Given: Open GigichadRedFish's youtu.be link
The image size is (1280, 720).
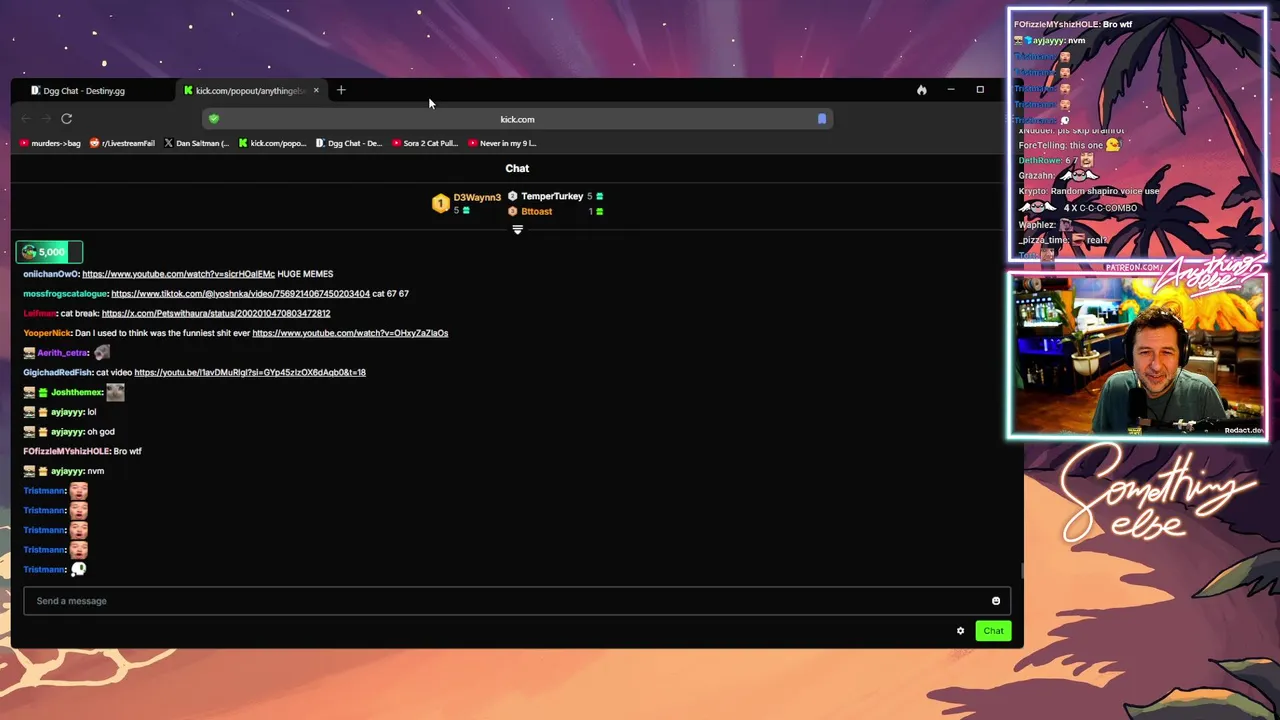Looking at the screenshot, I should 250,372.
